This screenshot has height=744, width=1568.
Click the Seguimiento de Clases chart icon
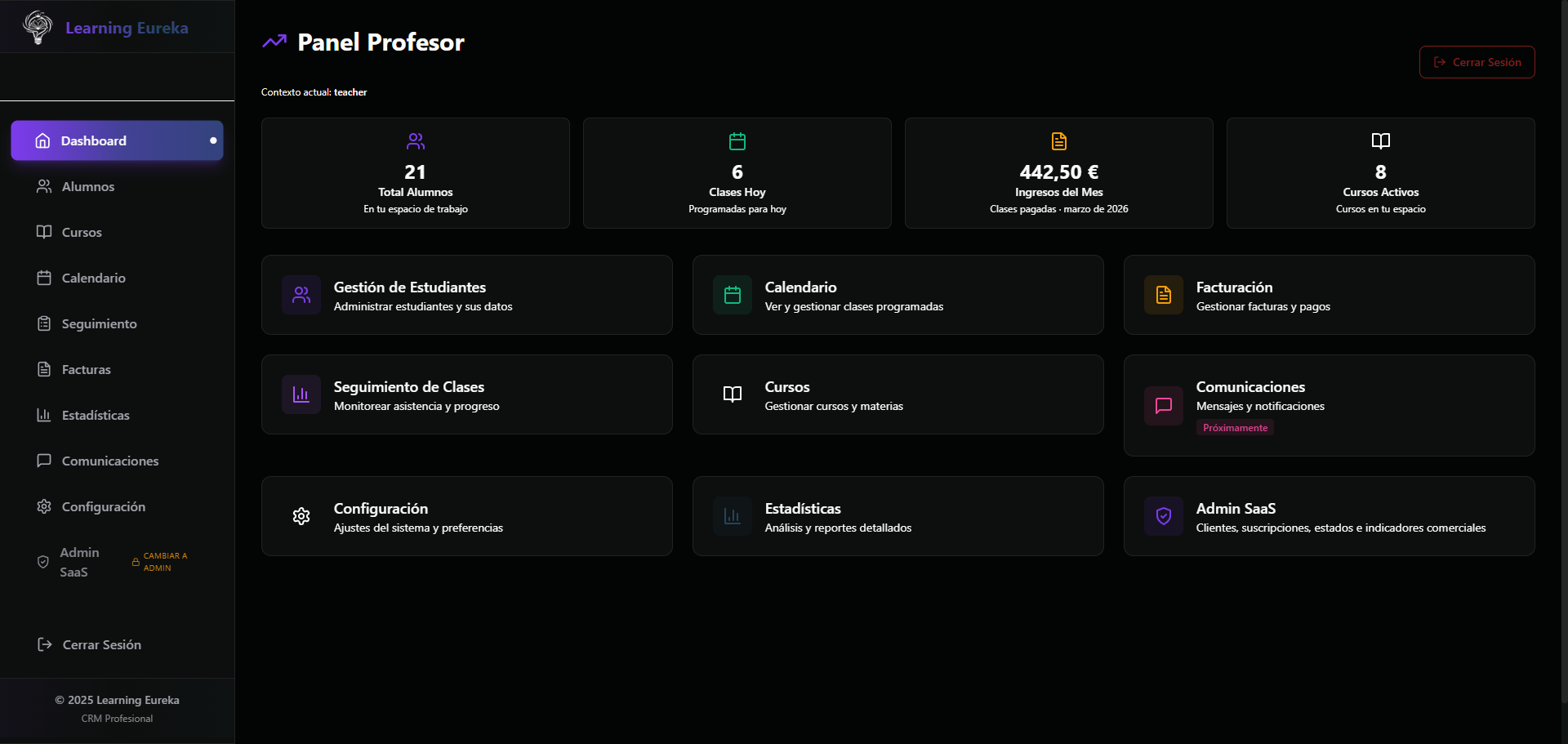click(x=301, y=394)
